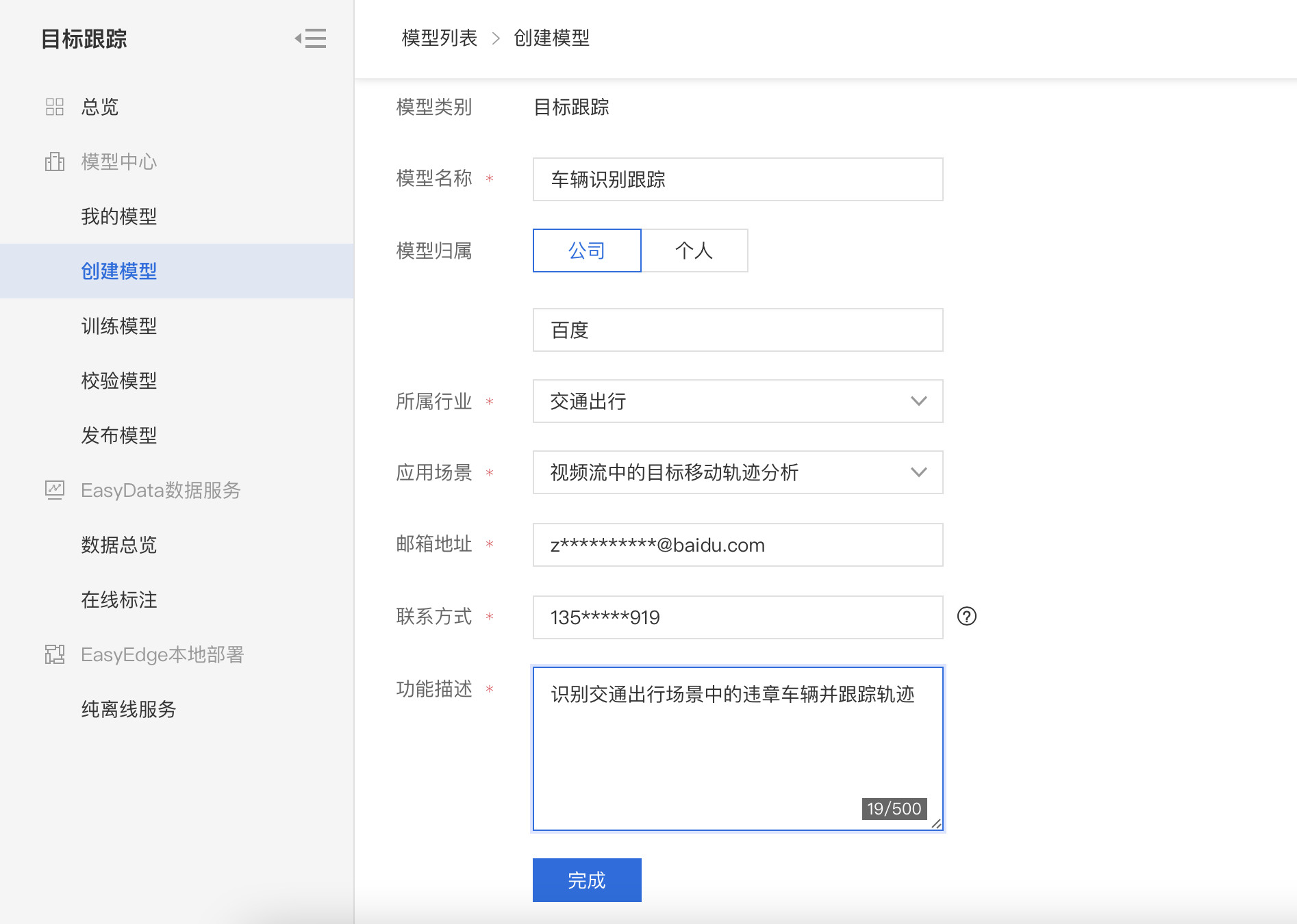
Task: Click the 模型类别 value 目标跟踪
Action: [x=572, y=107]
